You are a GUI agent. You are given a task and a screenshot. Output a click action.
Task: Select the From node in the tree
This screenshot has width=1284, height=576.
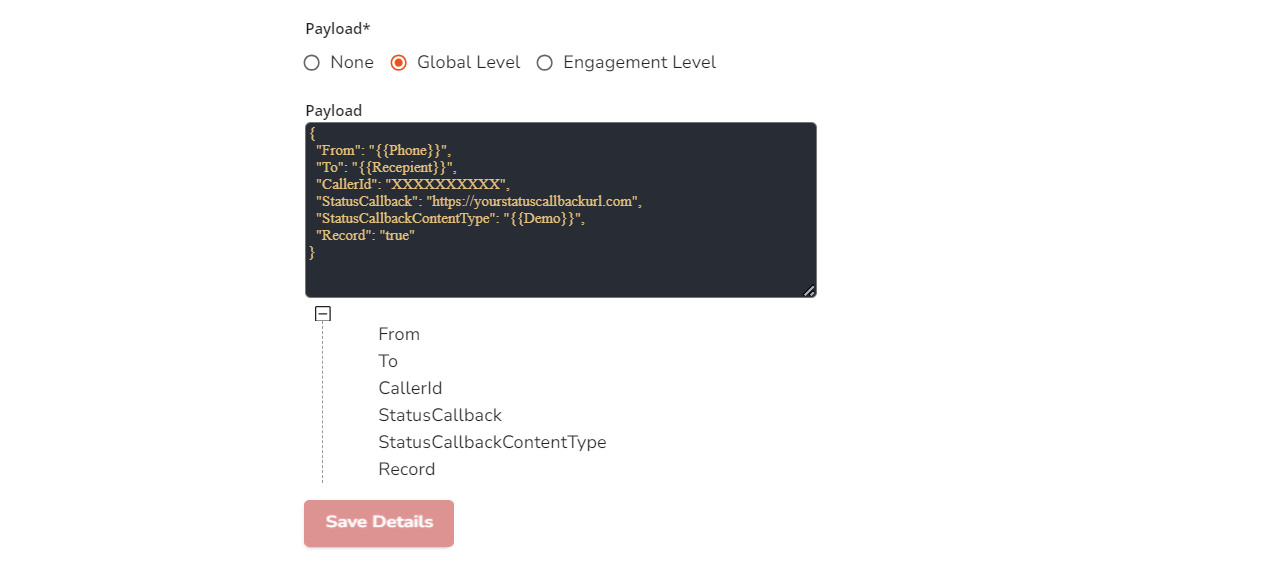[399, 334]
